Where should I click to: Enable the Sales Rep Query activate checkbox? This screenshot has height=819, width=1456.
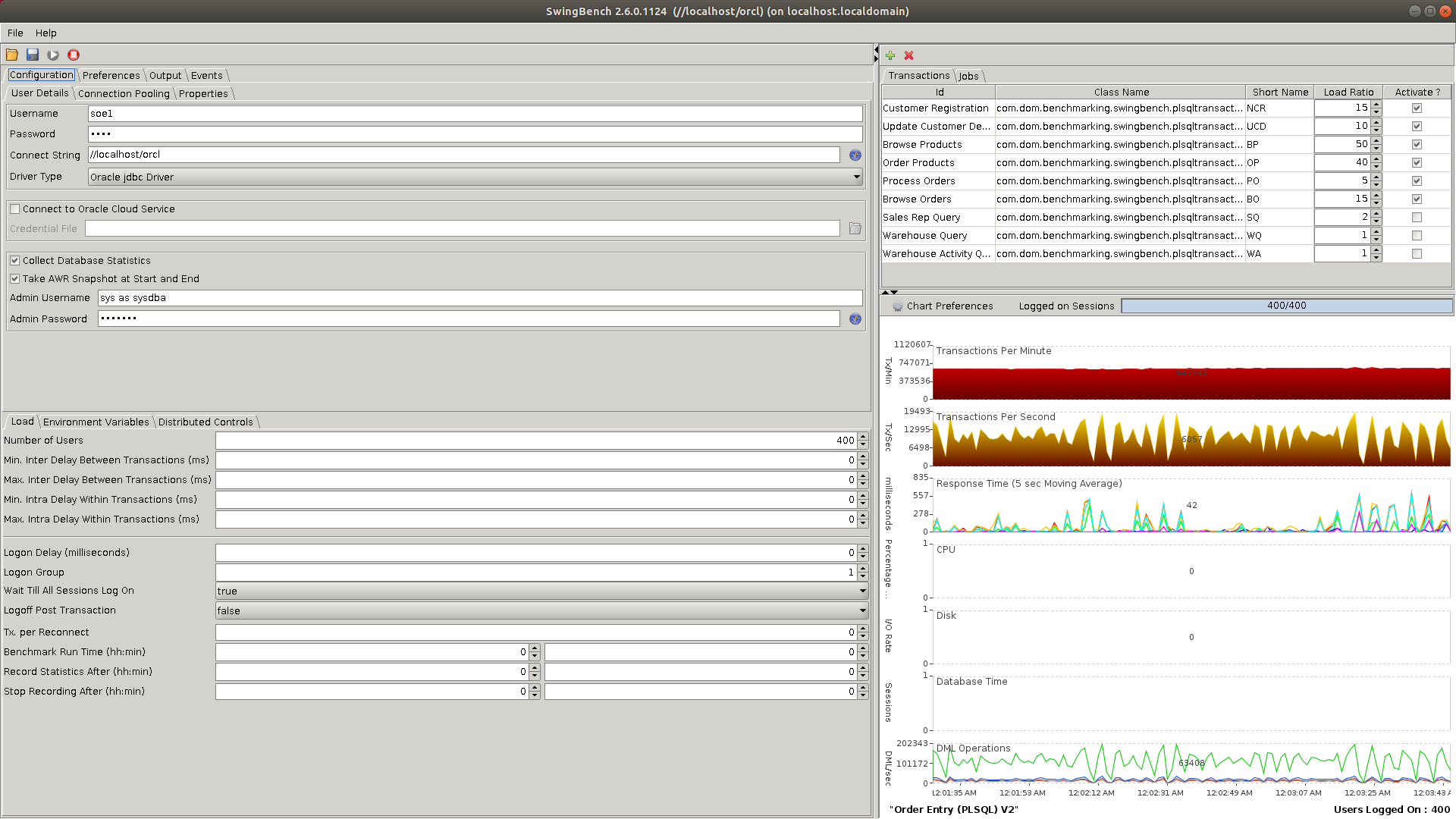tap(1417, 218)
